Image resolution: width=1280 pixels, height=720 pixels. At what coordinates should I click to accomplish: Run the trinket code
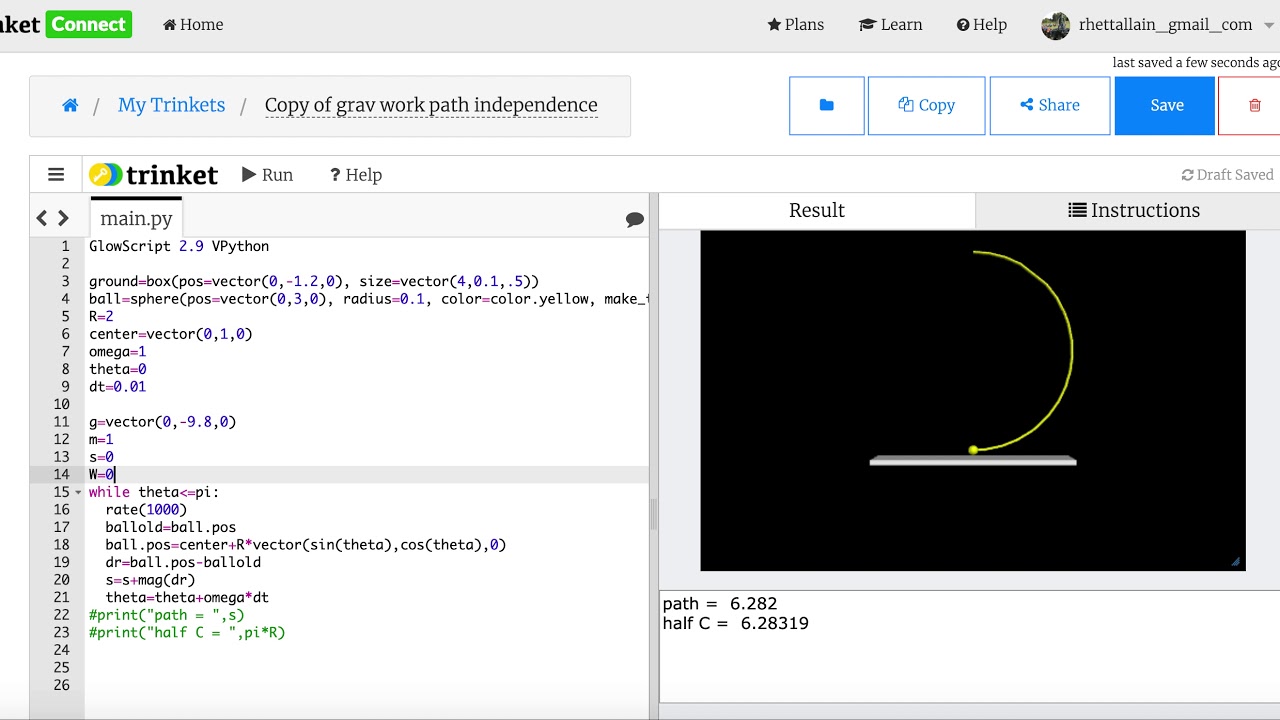[267, 175]
